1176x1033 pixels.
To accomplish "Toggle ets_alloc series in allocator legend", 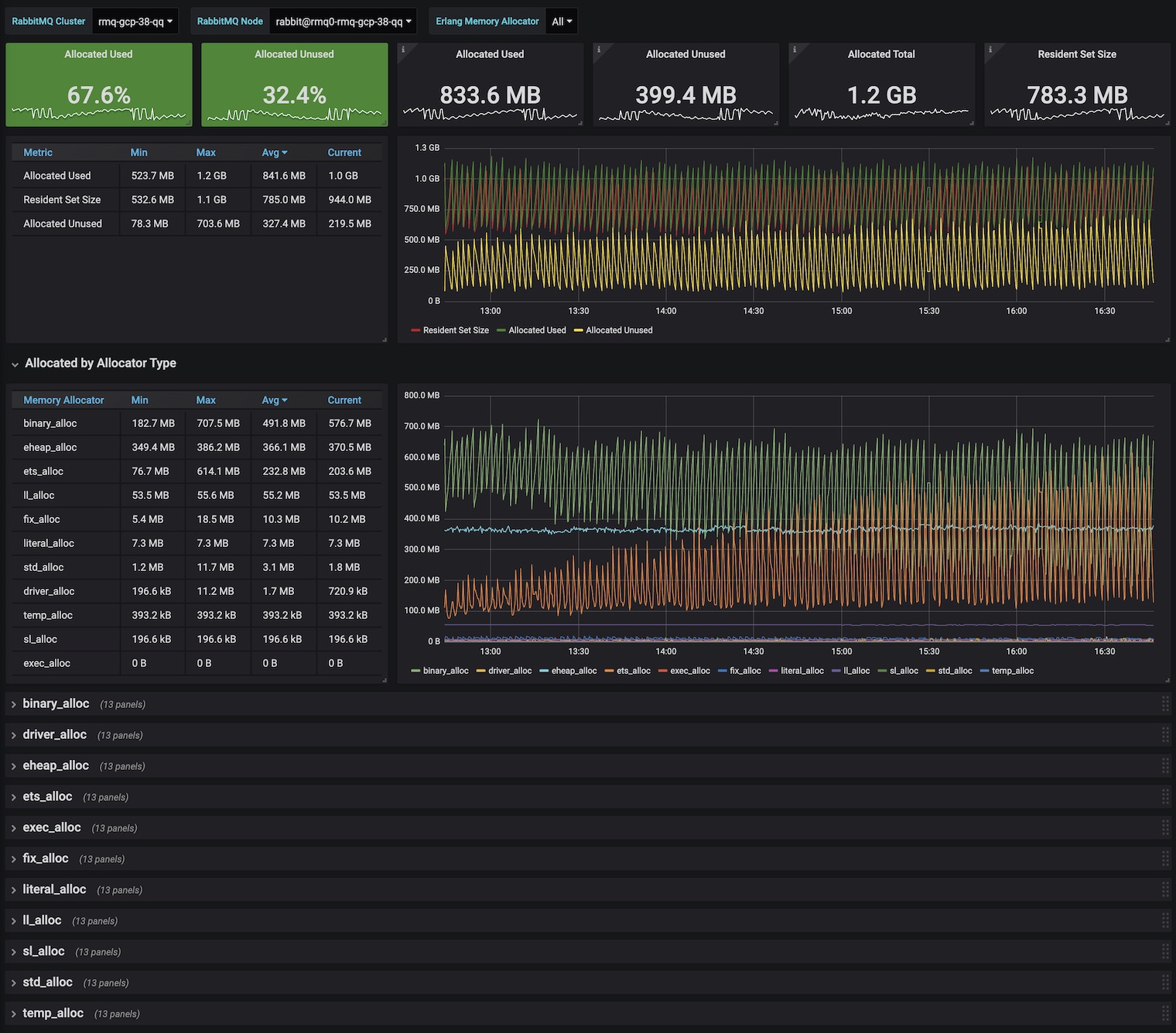I will [x=633, y=671].
